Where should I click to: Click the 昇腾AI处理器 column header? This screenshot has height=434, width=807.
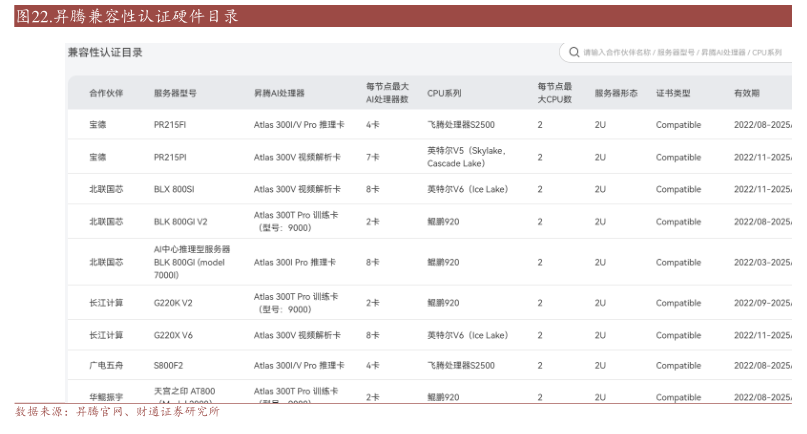click(279, 93)
